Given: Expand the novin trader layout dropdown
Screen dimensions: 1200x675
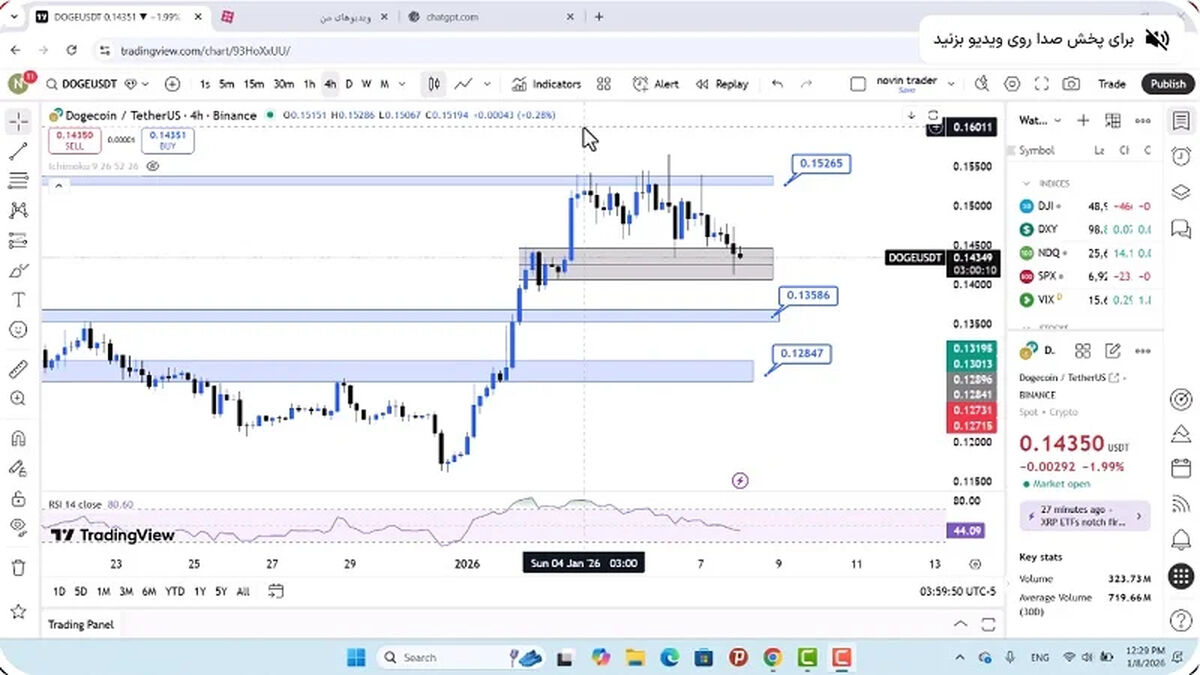Looking at the screenshot, I should (951, 84).
